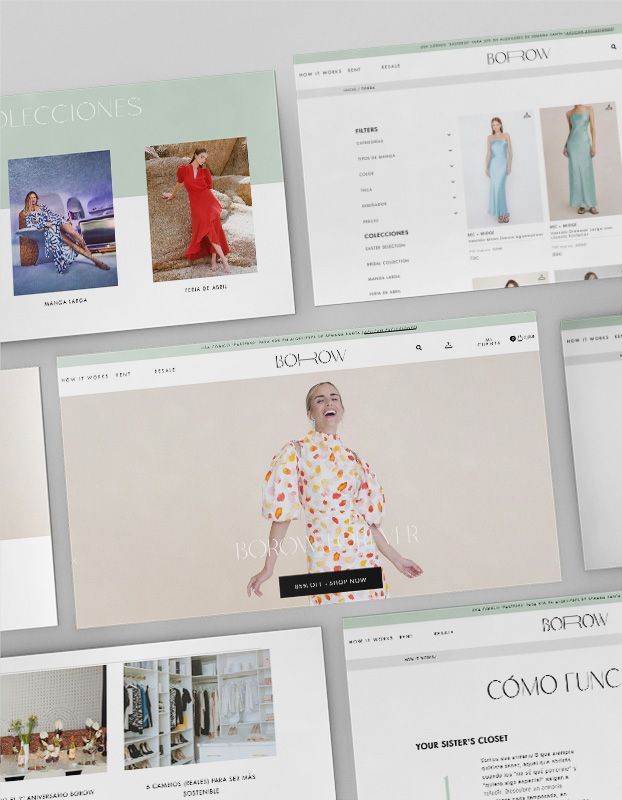Click the search magnifier in the homepage header

418,347
